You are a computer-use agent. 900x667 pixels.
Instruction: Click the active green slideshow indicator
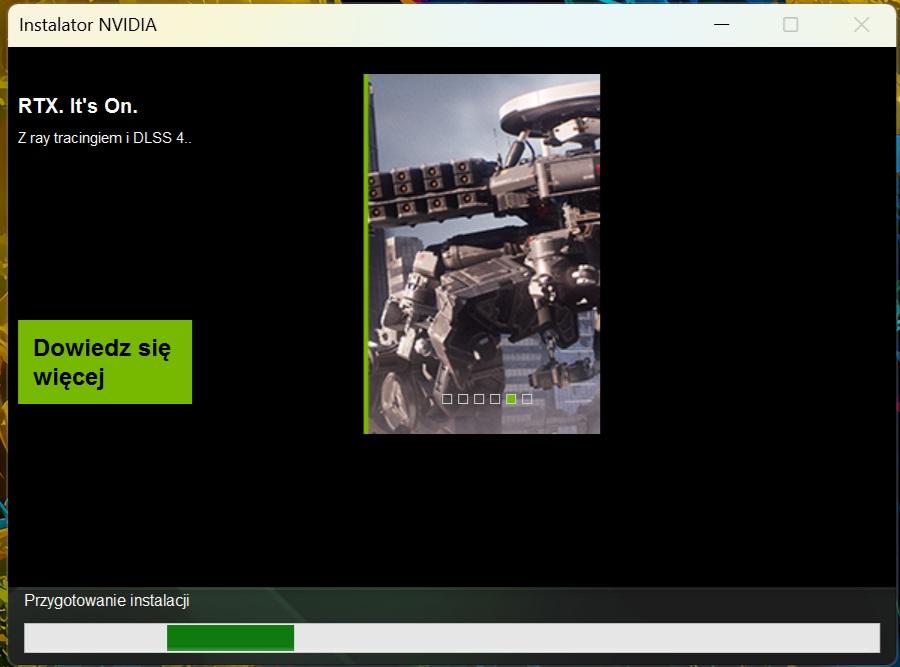point(511,398)
